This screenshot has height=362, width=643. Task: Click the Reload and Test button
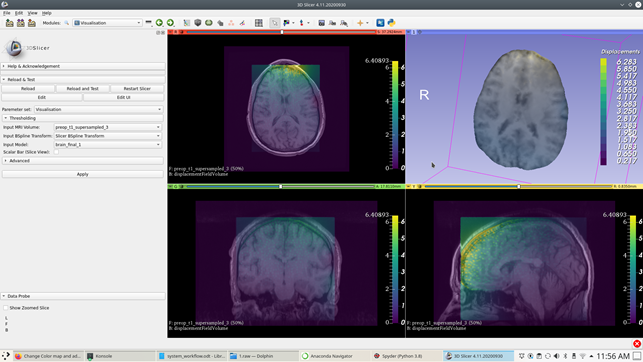pos(82,89)
